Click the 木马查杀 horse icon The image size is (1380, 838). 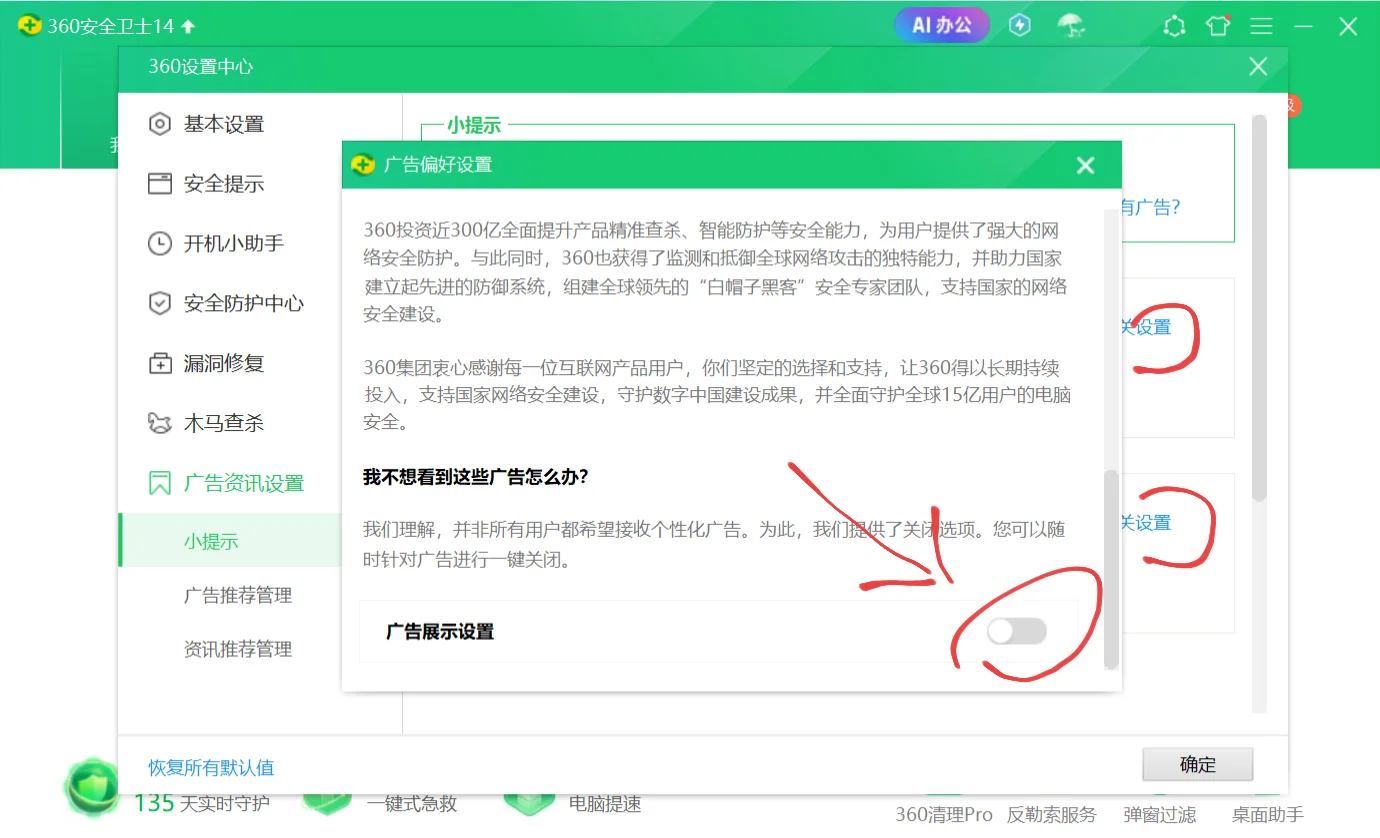[159, 423]
